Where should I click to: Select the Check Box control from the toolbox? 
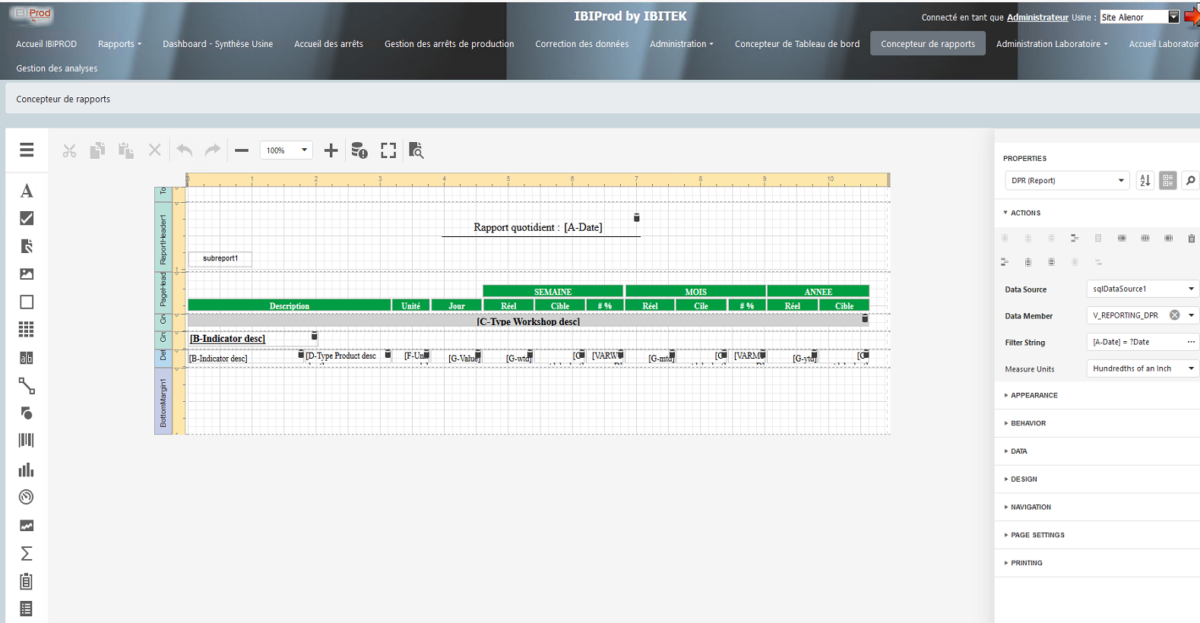tap(26, 218)
